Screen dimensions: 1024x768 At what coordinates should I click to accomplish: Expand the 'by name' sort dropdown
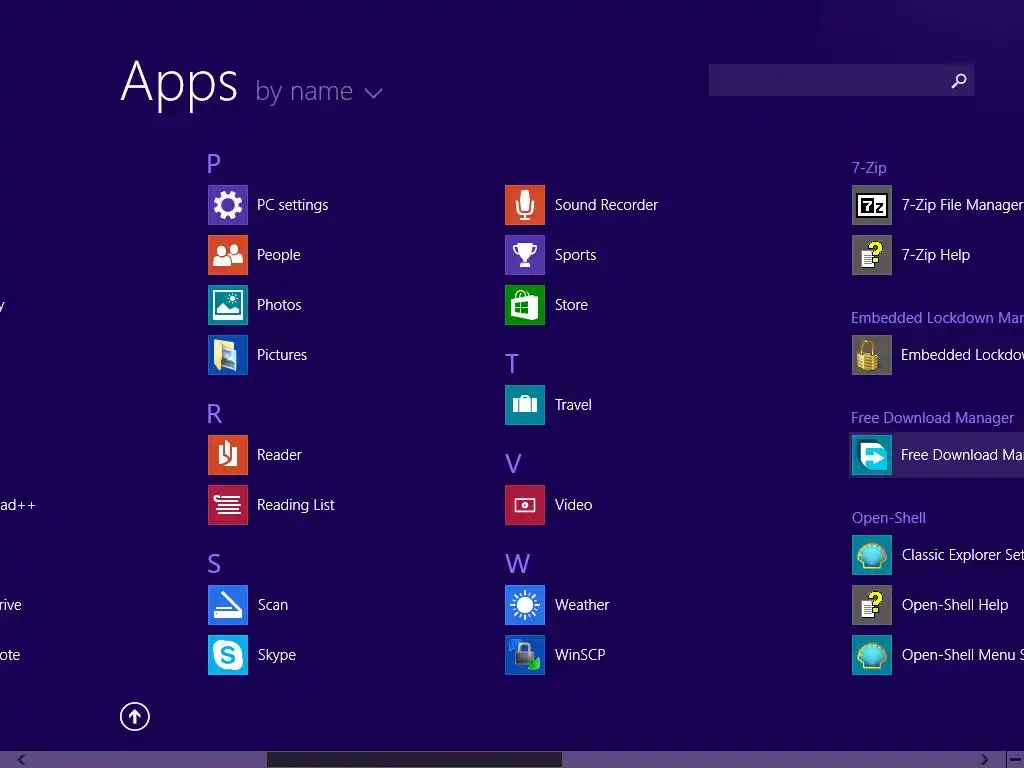tap(319, 92)
